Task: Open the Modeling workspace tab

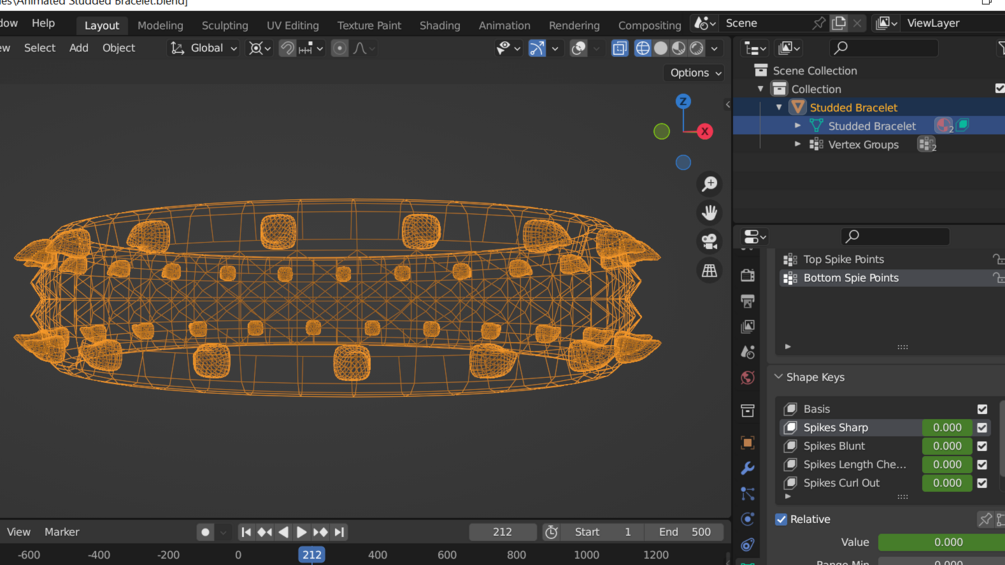Action: [x=160, y=26]
